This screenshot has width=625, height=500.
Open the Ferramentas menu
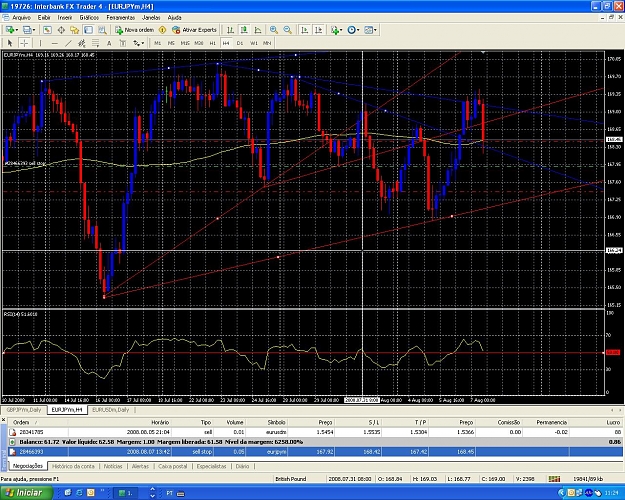click(x=120, y=18)
